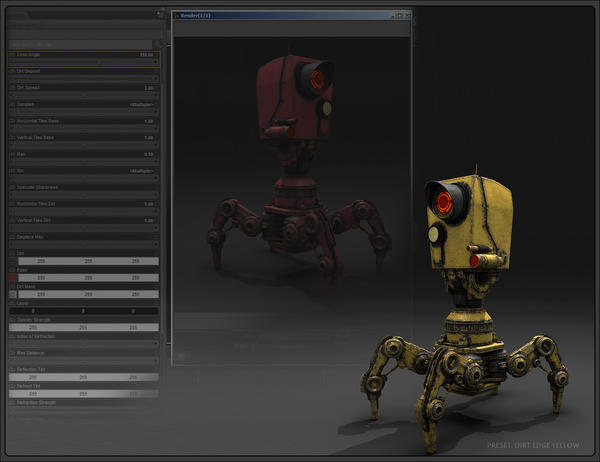Image resolution: width=600 pixels, height=462 pixels.
Task: Click the Reflection Tint color bar
Action: 83,377
